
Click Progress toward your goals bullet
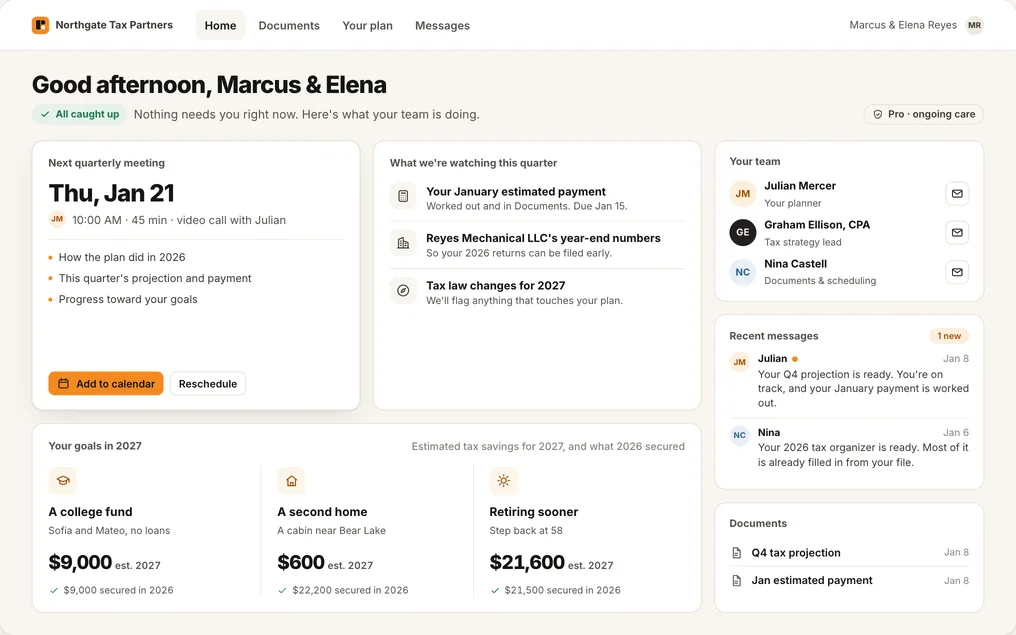(x=128, y=299)
